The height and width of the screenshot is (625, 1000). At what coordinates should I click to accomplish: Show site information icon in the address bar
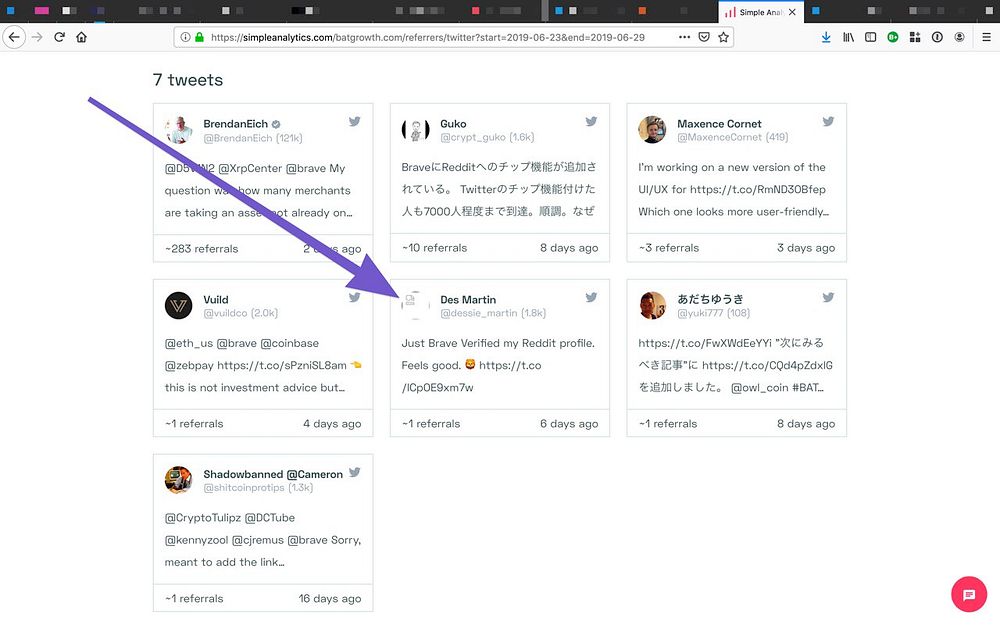point(185,37)
